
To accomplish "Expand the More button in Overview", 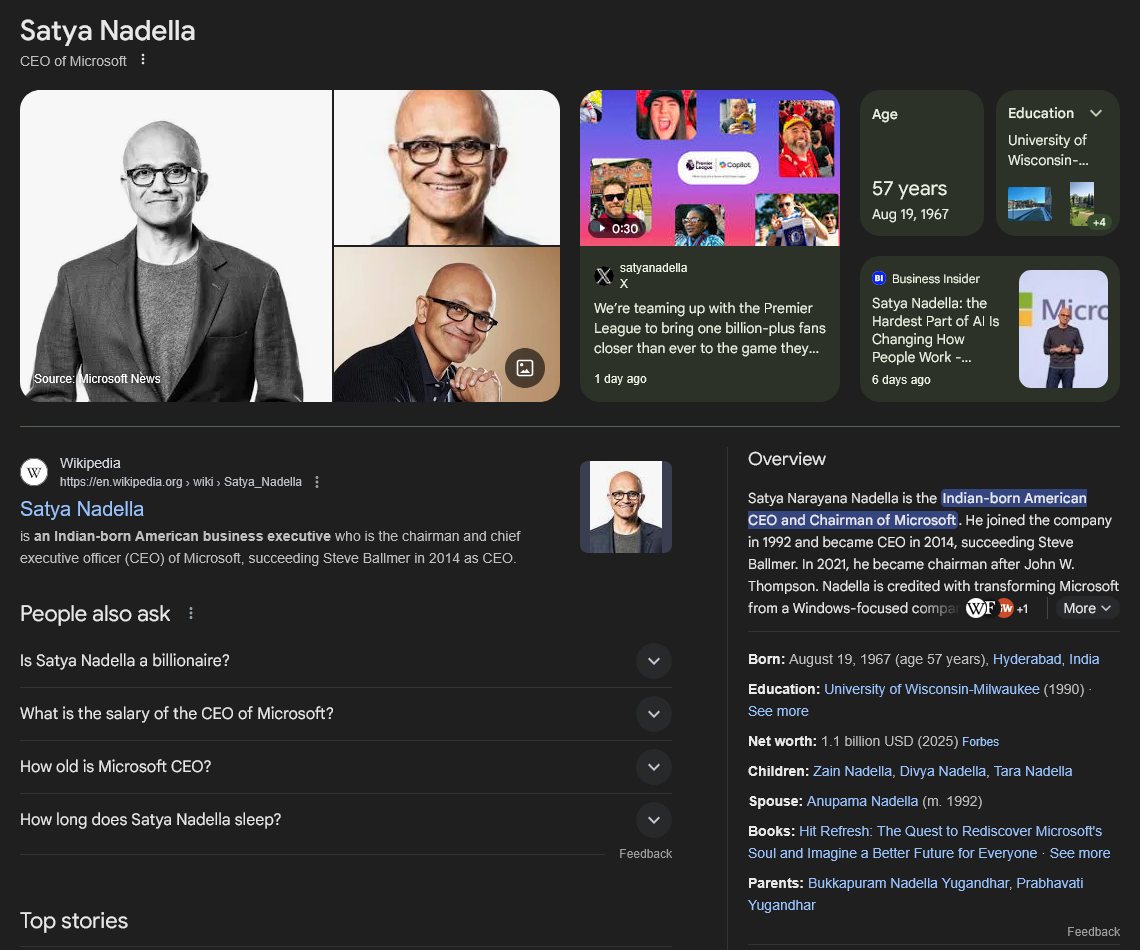I will [x=1086, y=608].
